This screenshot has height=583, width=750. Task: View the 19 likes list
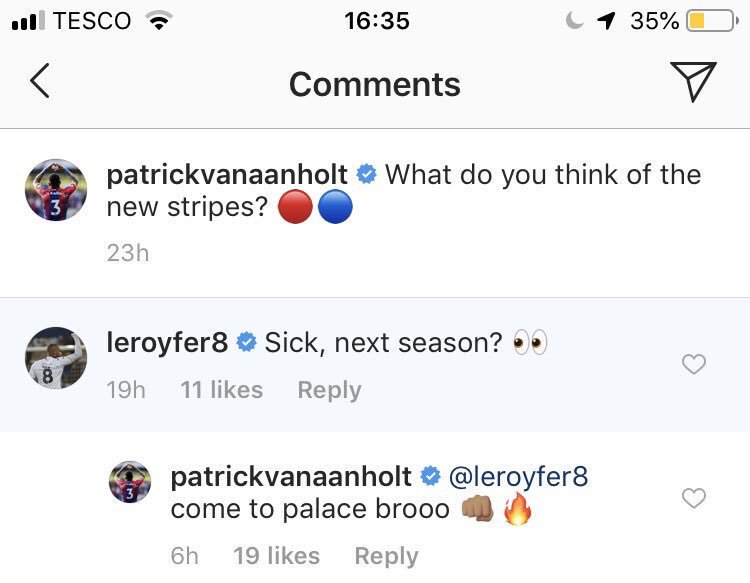coord(276,556)
